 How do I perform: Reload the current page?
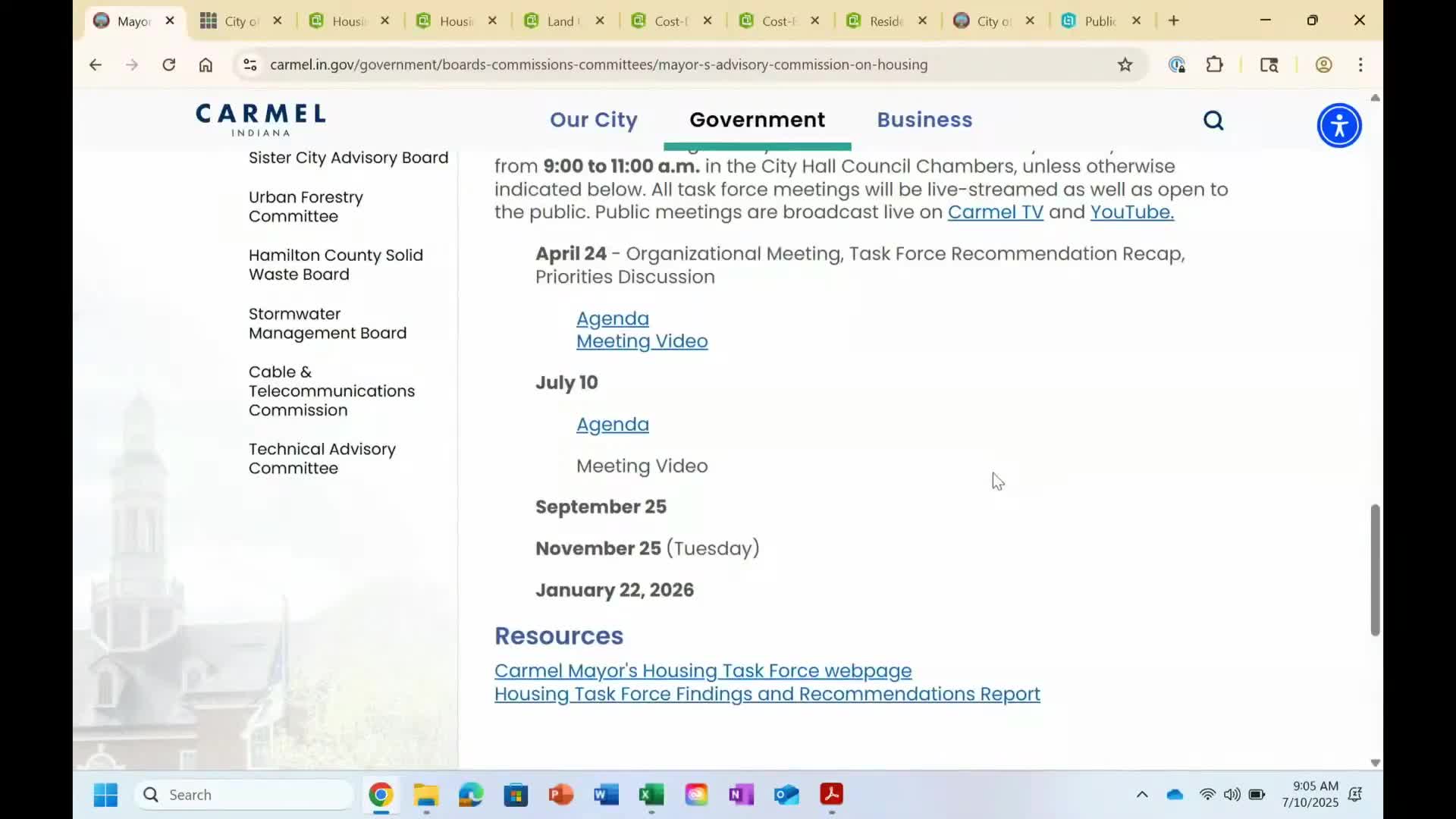click(168, 65)
